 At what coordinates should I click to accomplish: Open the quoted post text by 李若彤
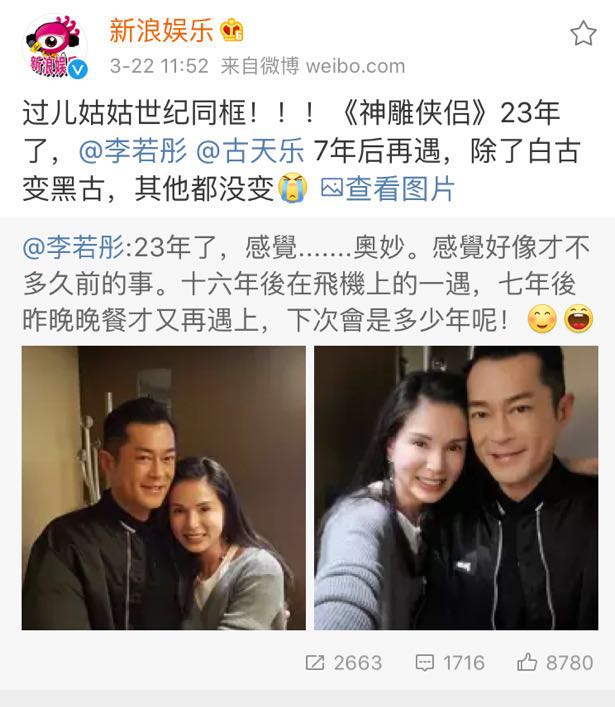click(308, 284)
